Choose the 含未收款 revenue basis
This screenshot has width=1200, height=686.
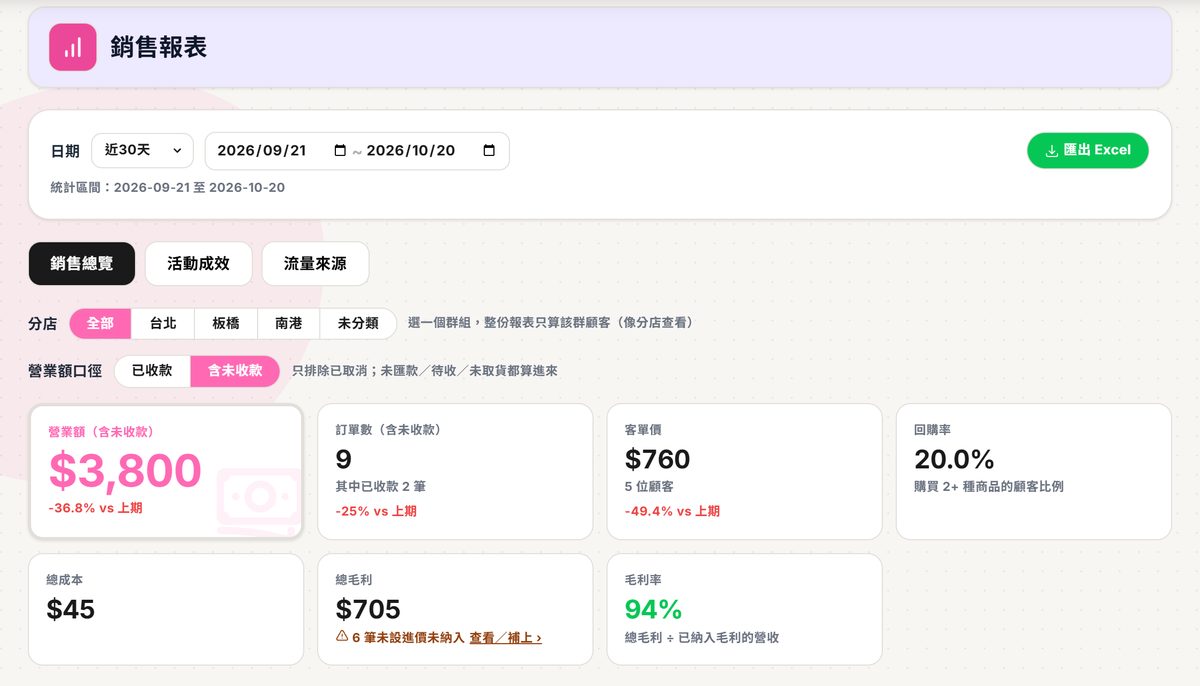click(x=235, y=371)
